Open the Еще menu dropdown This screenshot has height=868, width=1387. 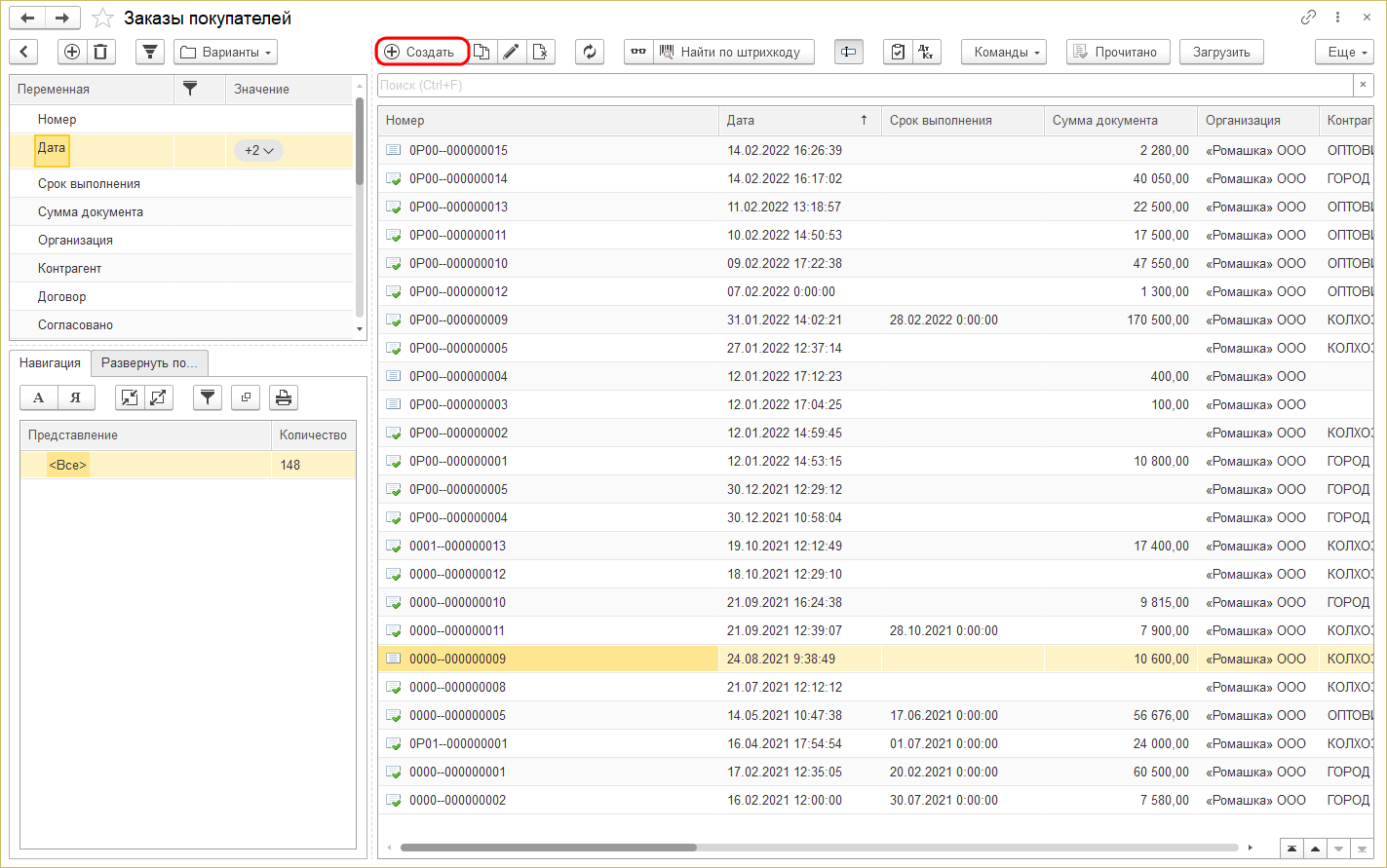click(x=1343, y=52)
